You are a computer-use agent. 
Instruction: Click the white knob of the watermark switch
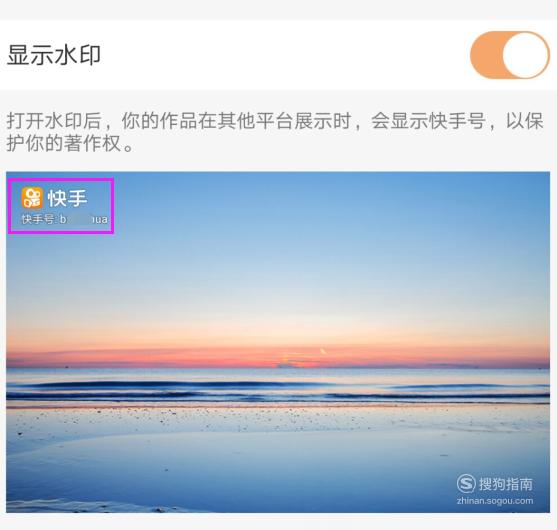point(526,55)
